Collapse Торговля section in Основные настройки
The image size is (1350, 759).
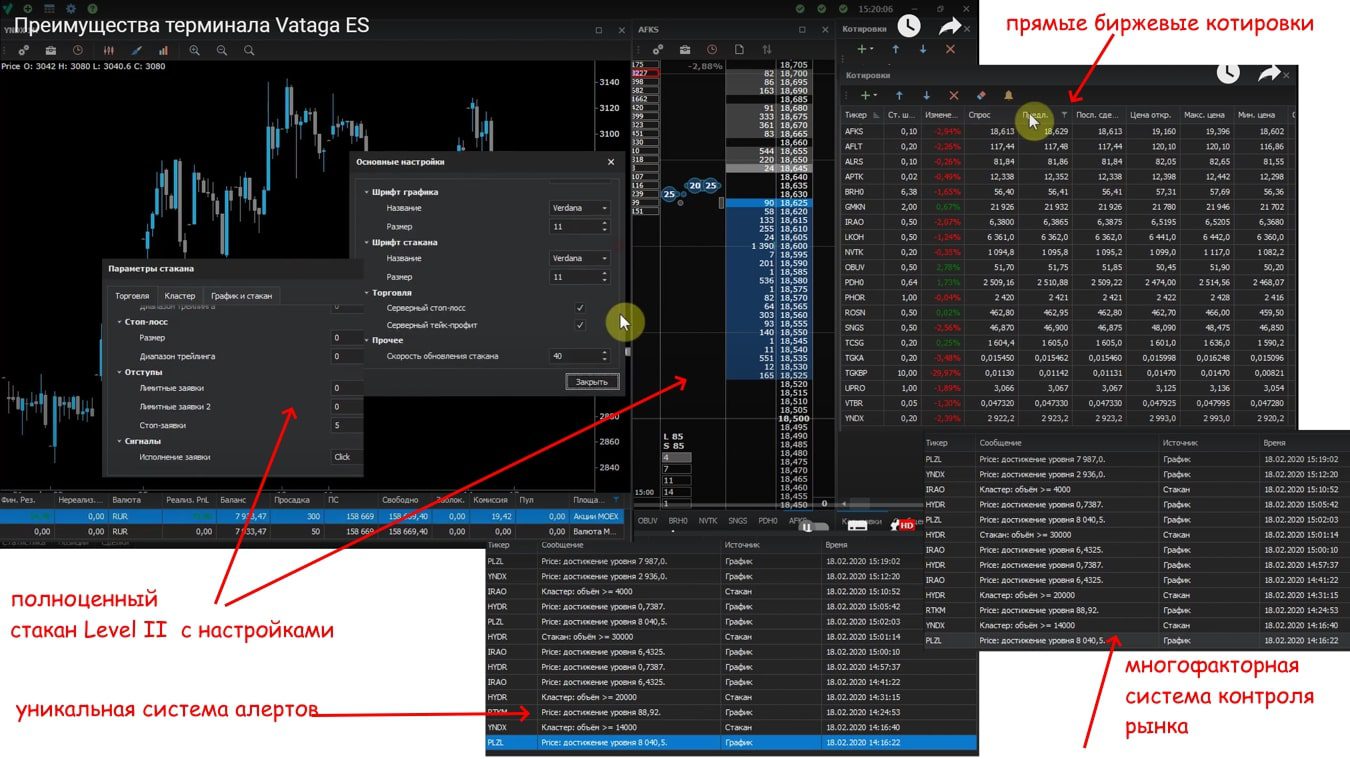367,293
